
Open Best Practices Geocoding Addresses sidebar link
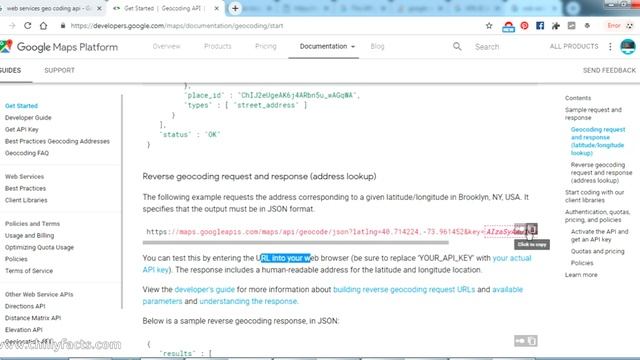click(x=57, y=141)
